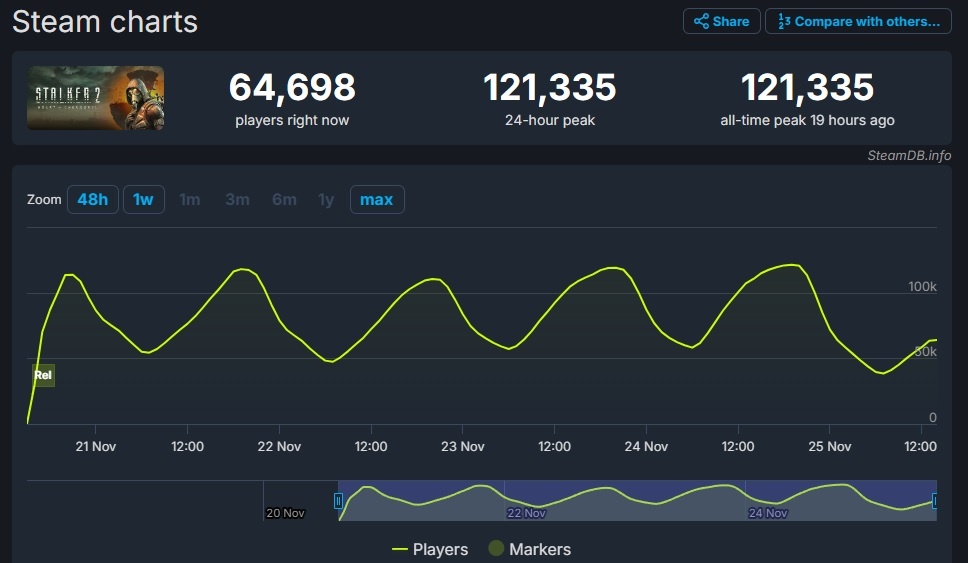This screenshot has width=968, height=563.
Task: Click the Steam charts heading
Action: click(105, 22)
